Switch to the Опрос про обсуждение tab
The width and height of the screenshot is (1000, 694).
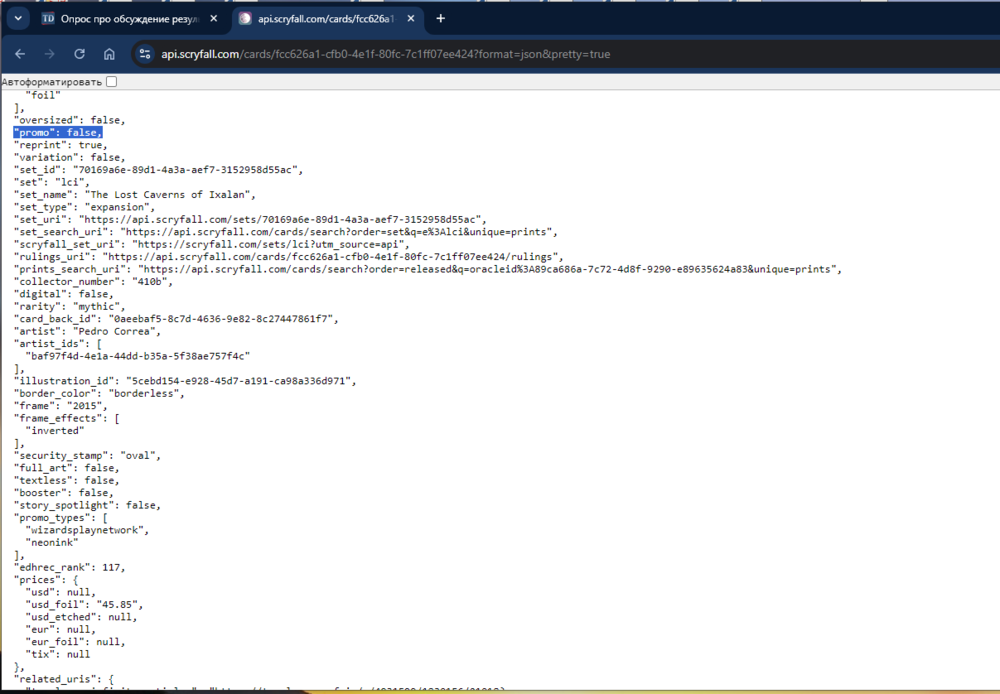(x=130, y=19)
